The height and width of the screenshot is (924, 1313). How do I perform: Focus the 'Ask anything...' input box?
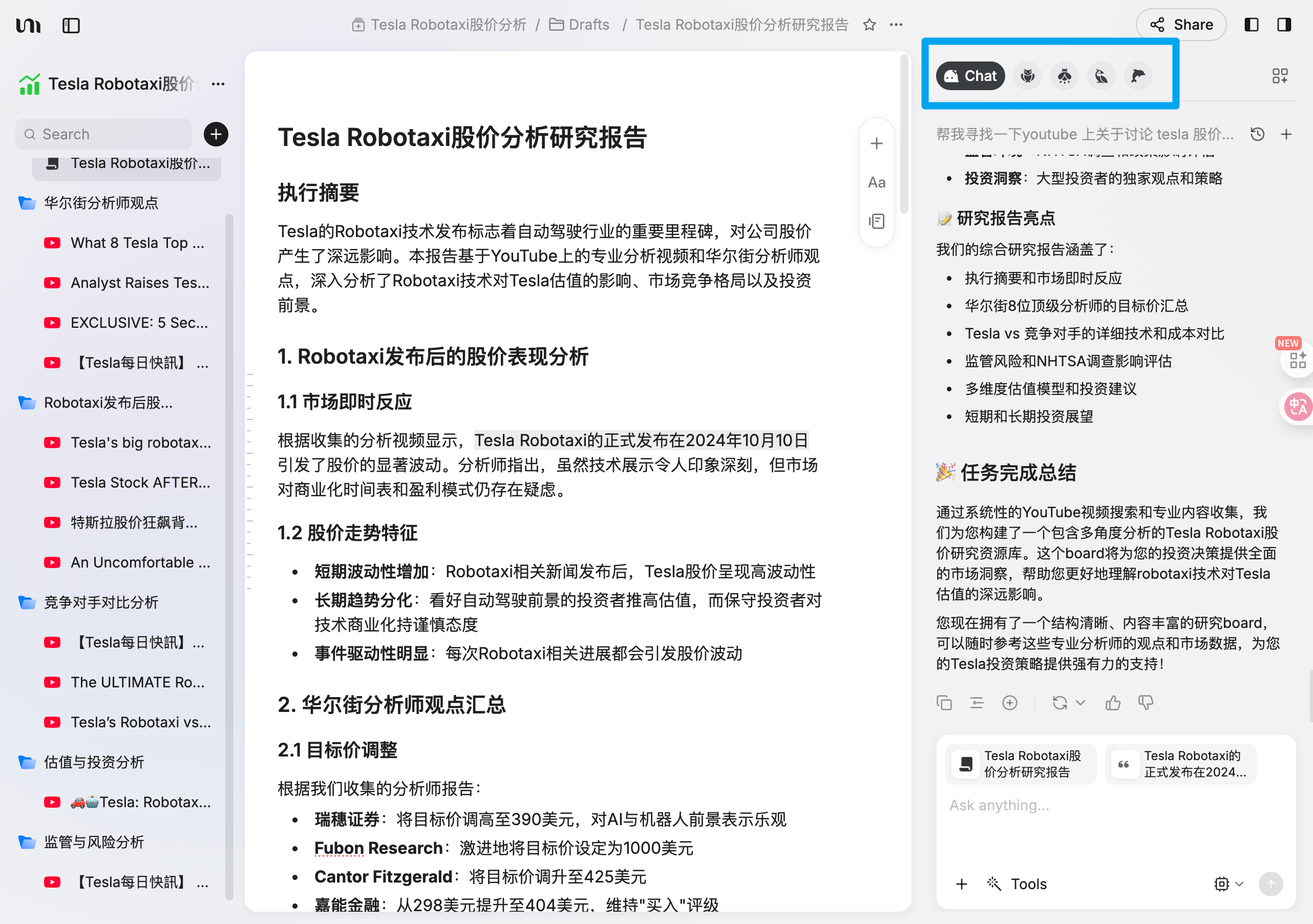click(1115, 806)
